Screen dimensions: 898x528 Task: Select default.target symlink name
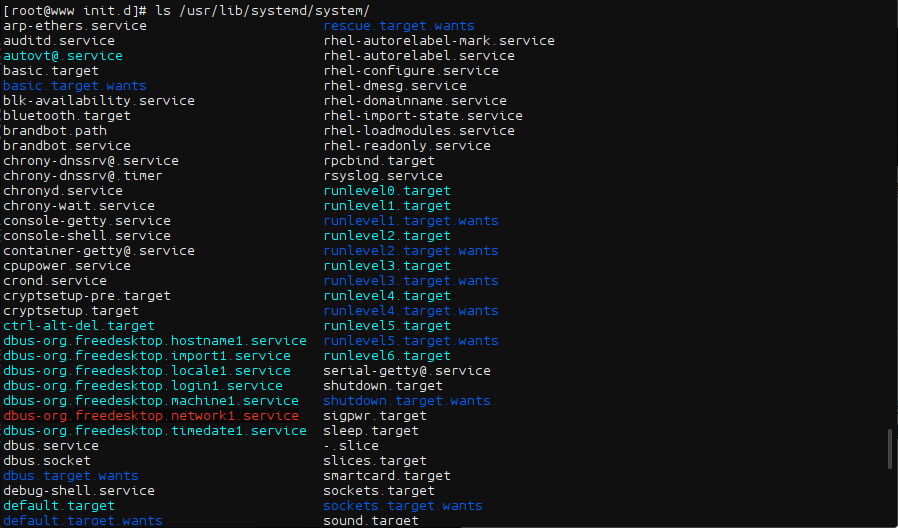click(x=59, y=505)
